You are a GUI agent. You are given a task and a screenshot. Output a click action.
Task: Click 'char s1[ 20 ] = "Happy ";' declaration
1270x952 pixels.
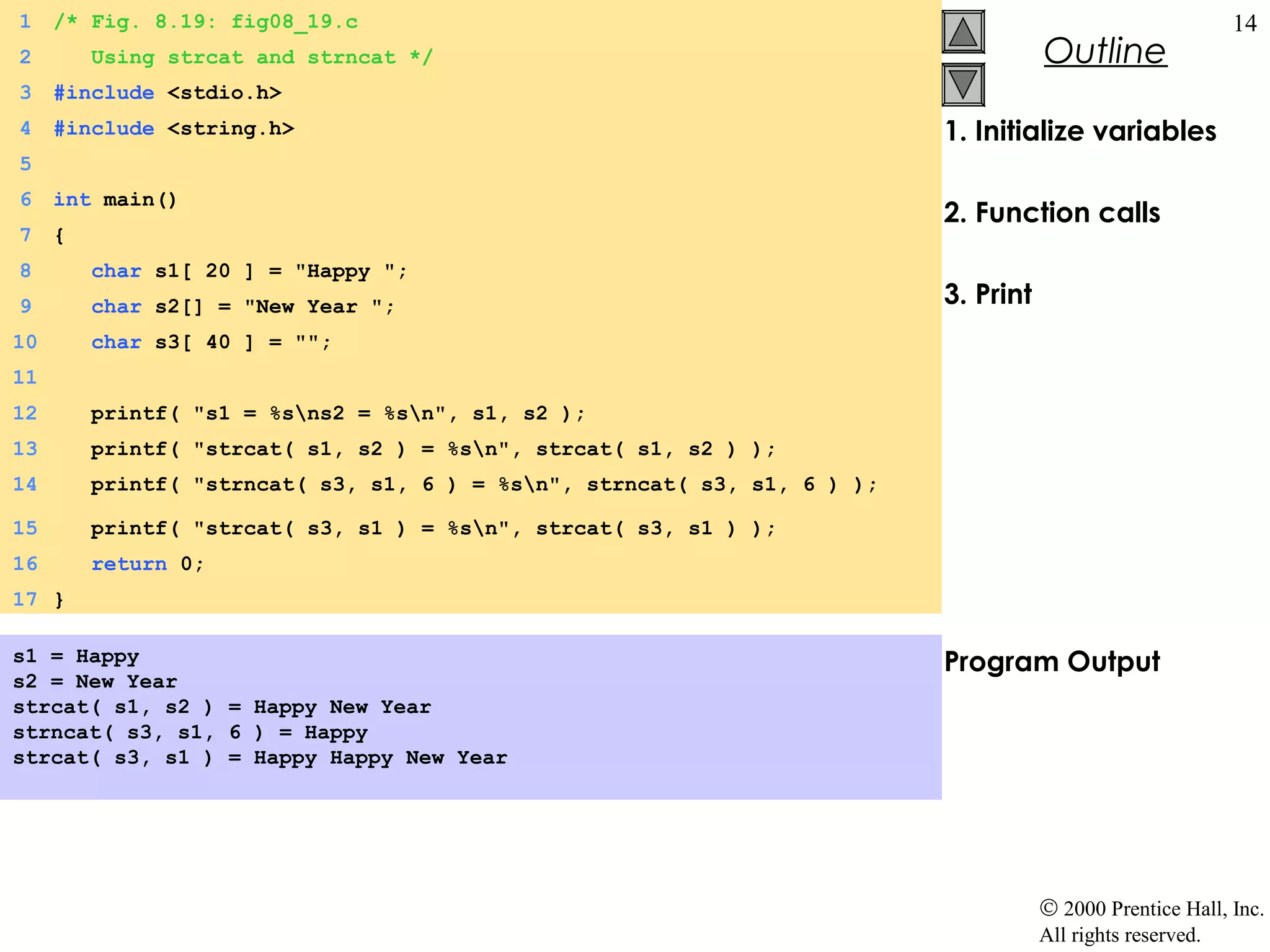tap(249, 271)
